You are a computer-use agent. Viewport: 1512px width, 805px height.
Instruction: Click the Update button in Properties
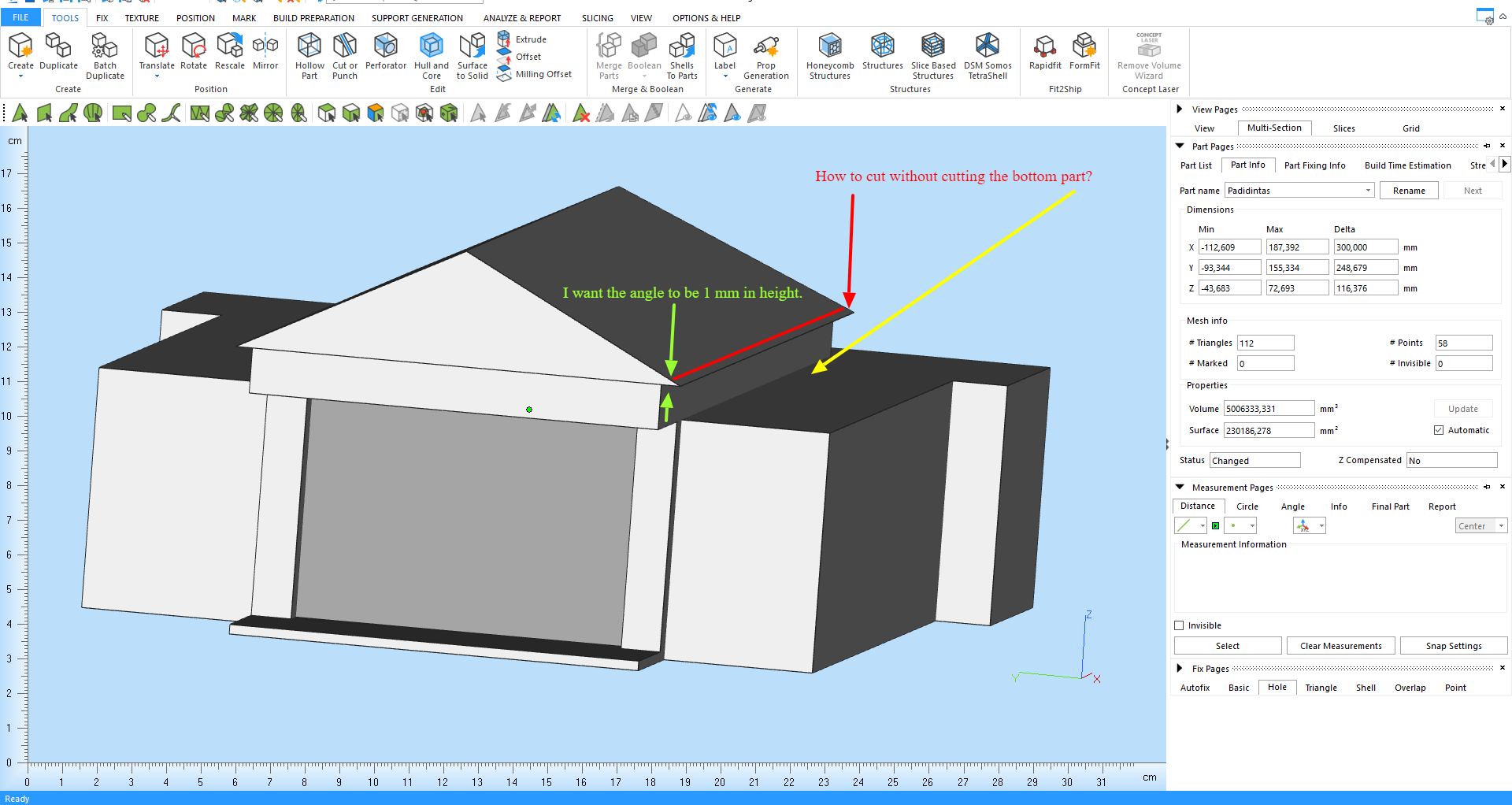pyautogui.click(x=1463, y=409)
